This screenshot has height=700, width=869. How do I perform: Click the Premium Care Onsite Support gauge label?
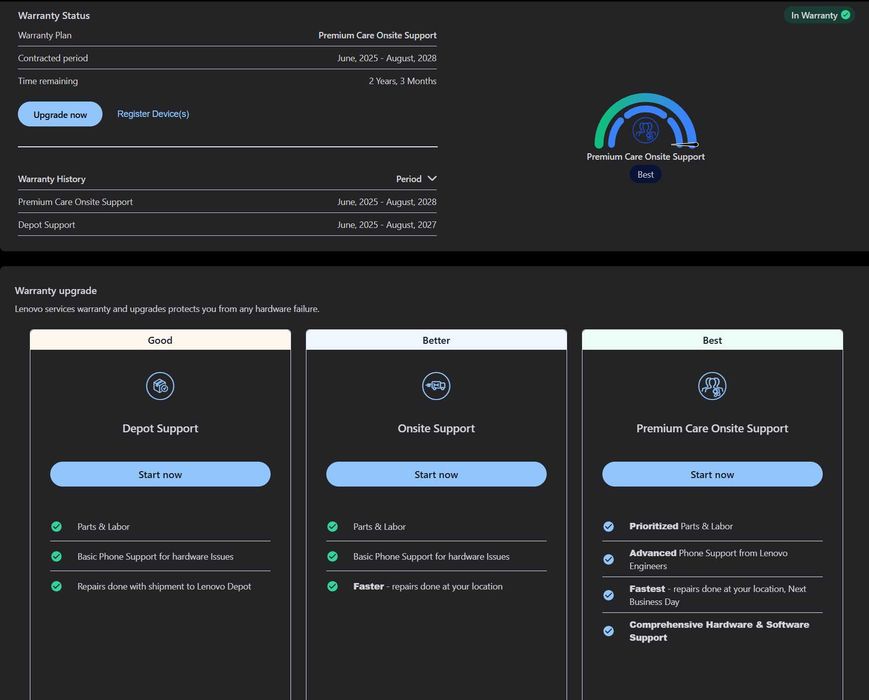(646, 157)
